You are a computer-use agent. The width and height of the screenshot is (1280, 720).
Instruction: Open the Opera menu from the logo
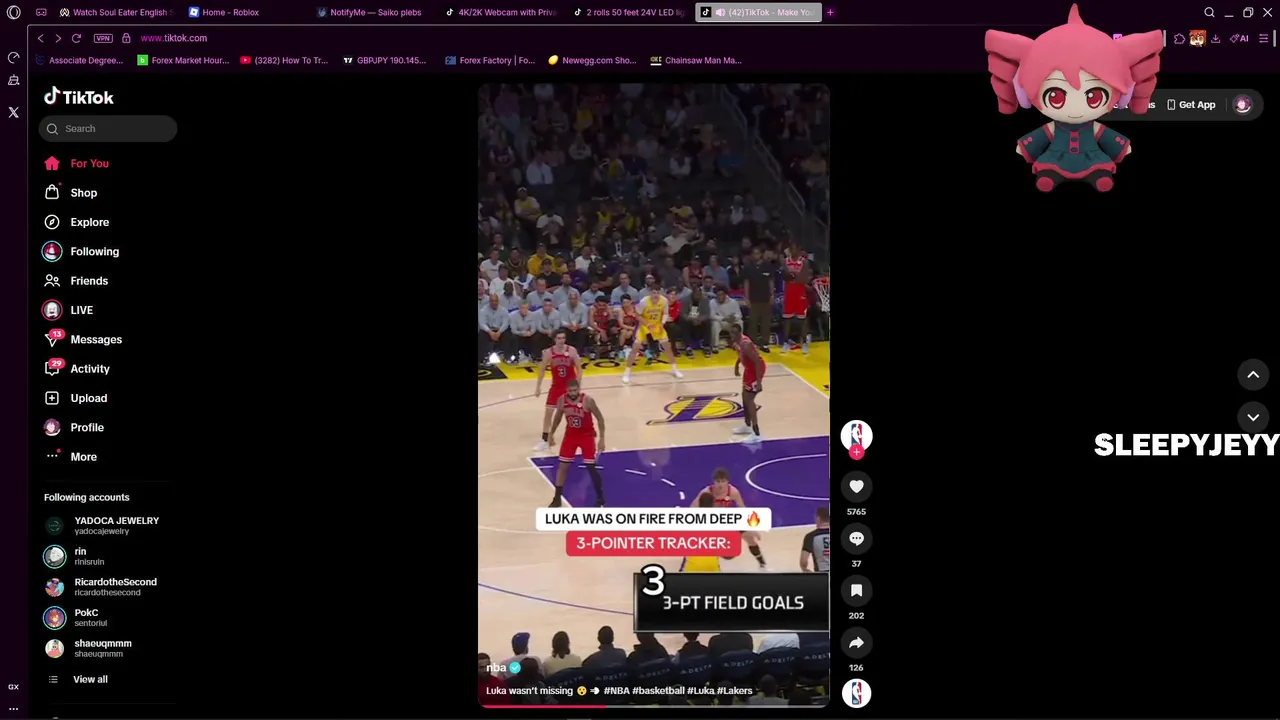tap(13, 12)
